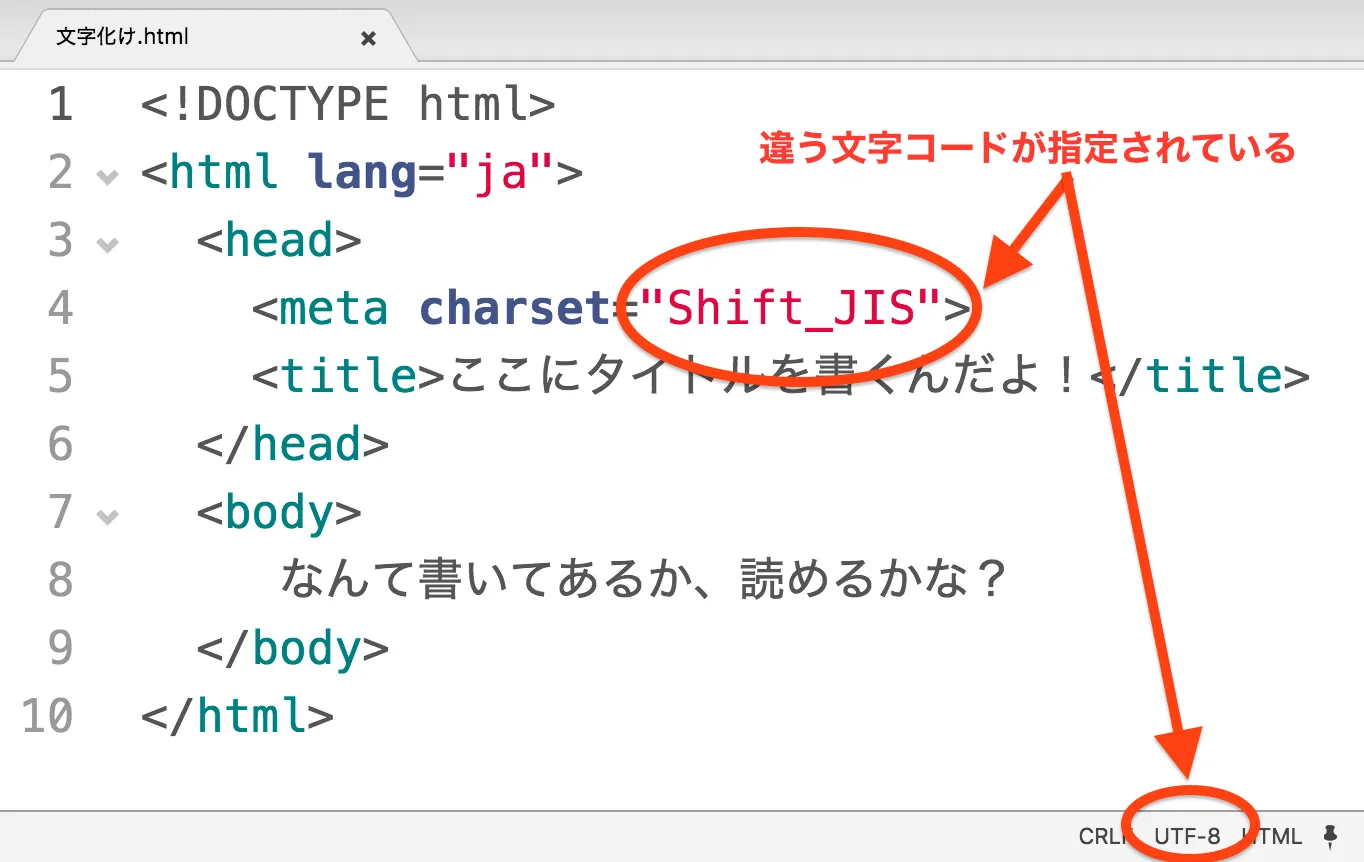
Task: Close the 文字化け.html tab
Action: (368, 38)
